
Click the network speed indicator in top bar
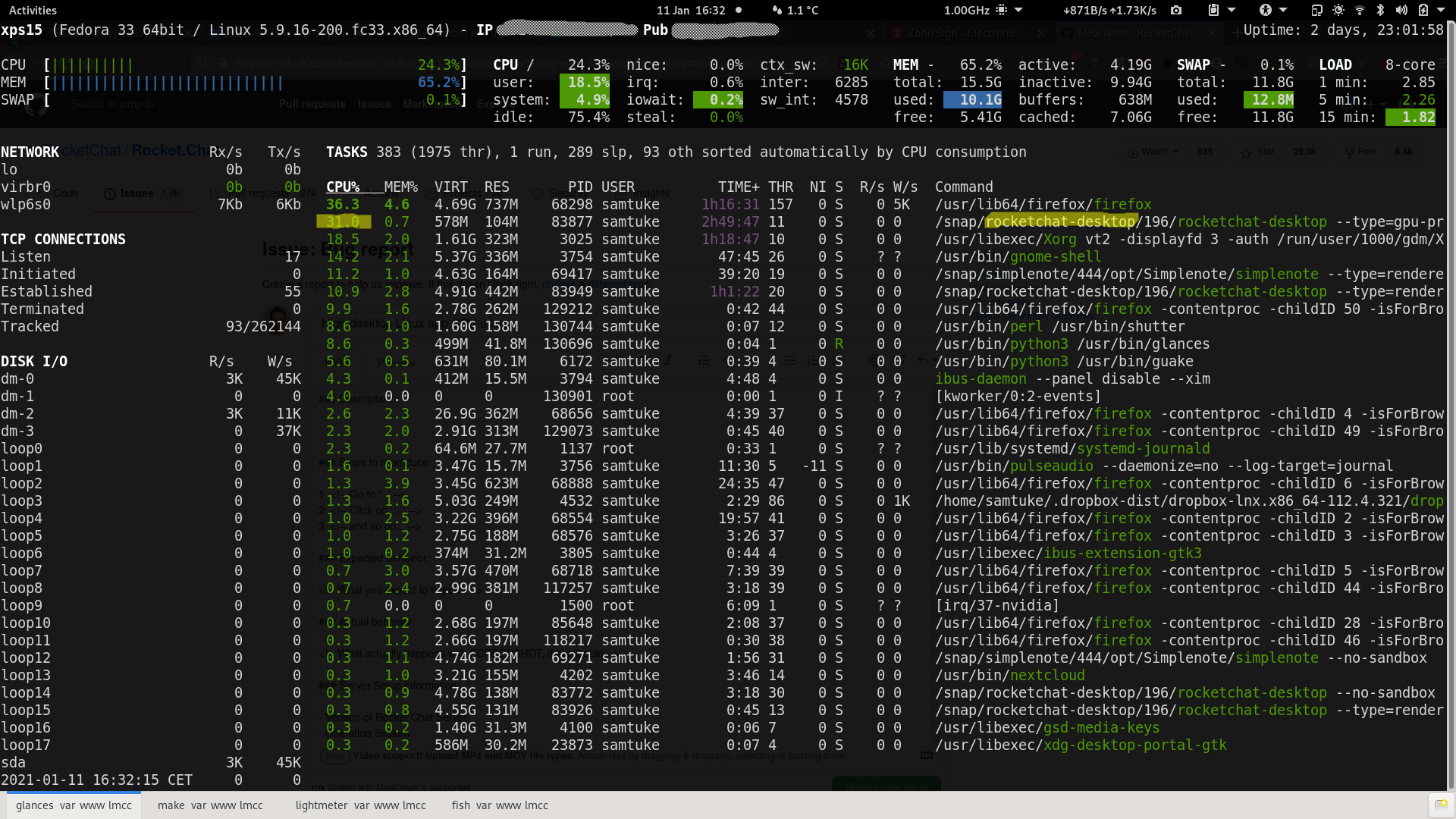pos(1110,10)
